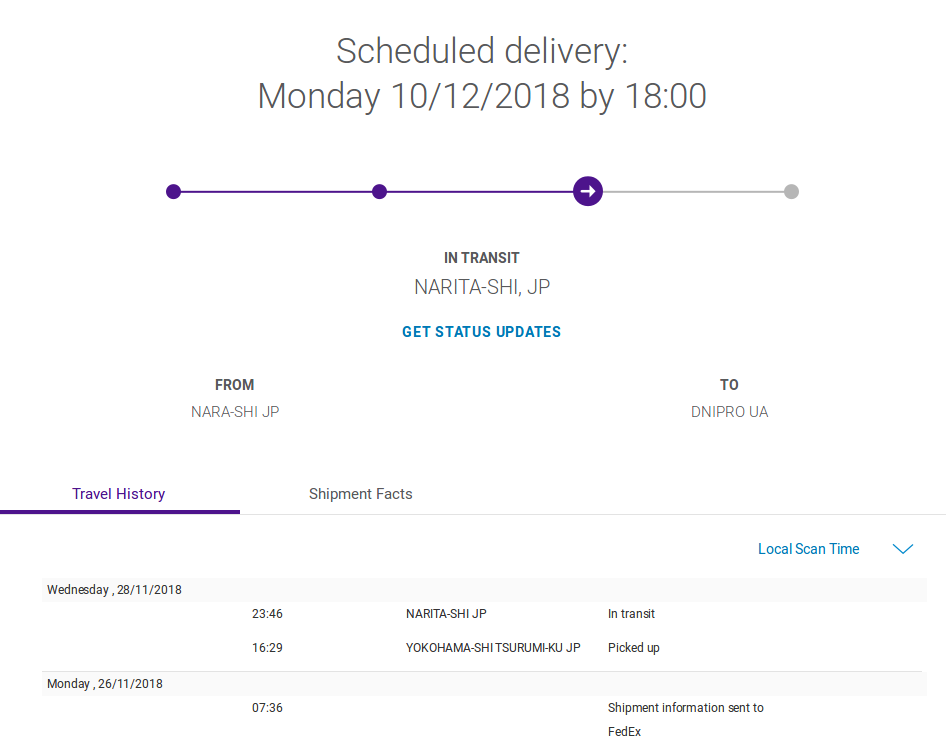
Task: Open the Local Scan Time dropdown label
Action: [x=808, y=549]
